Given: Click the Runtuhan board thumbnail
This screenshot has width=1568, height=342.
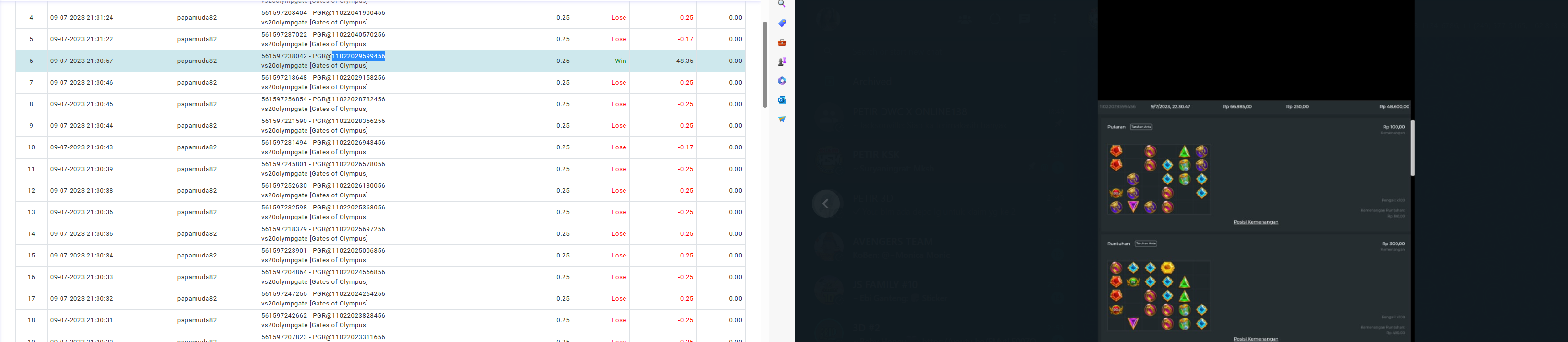Looking at the screenshot, I should 1159,296.
